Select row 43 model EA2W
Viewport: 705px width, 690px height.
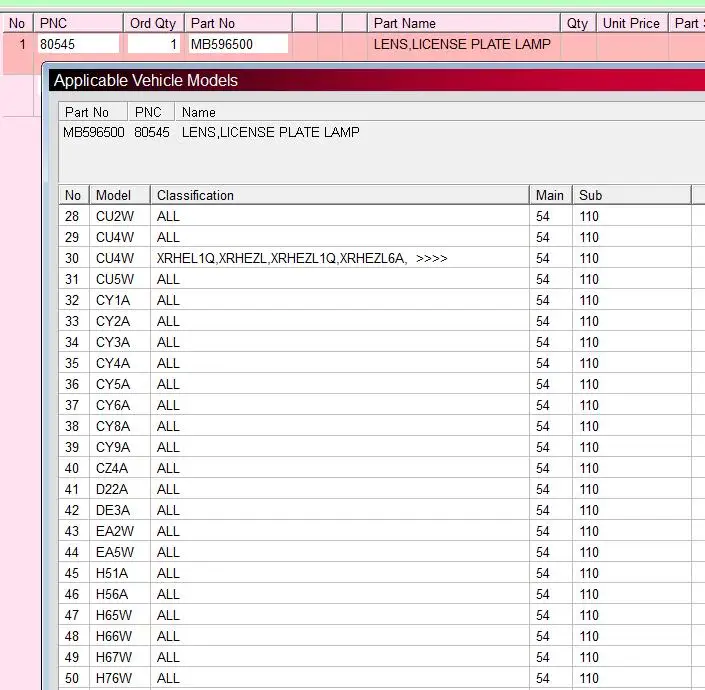pyautogui.click(x=115, y=531)
